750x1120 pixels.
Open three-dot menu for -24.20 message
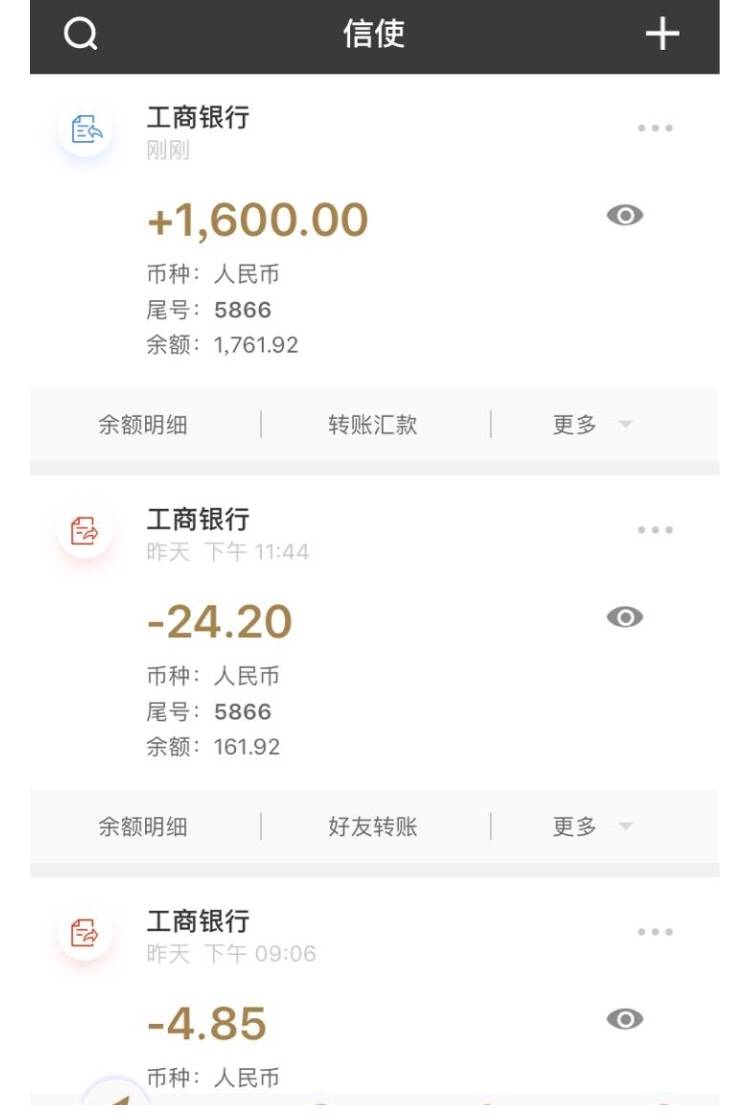click(655, 529)
